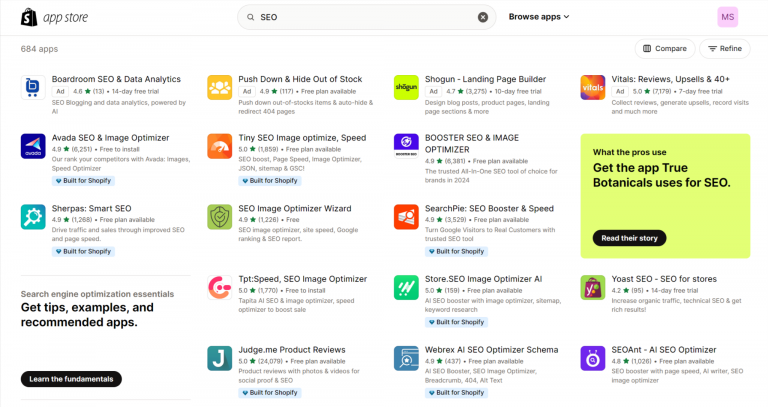Click the search magnifier icon

(250, 17)
